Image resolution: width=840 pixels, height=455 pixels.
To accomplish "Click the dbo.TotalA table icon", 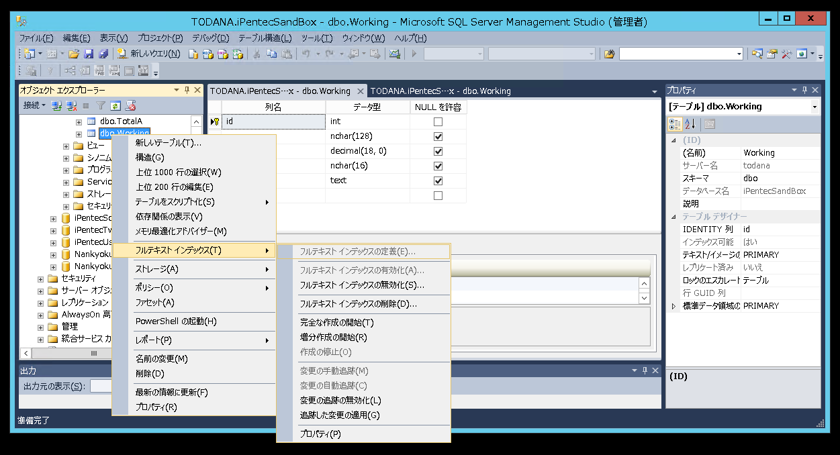I will point(92,121).
